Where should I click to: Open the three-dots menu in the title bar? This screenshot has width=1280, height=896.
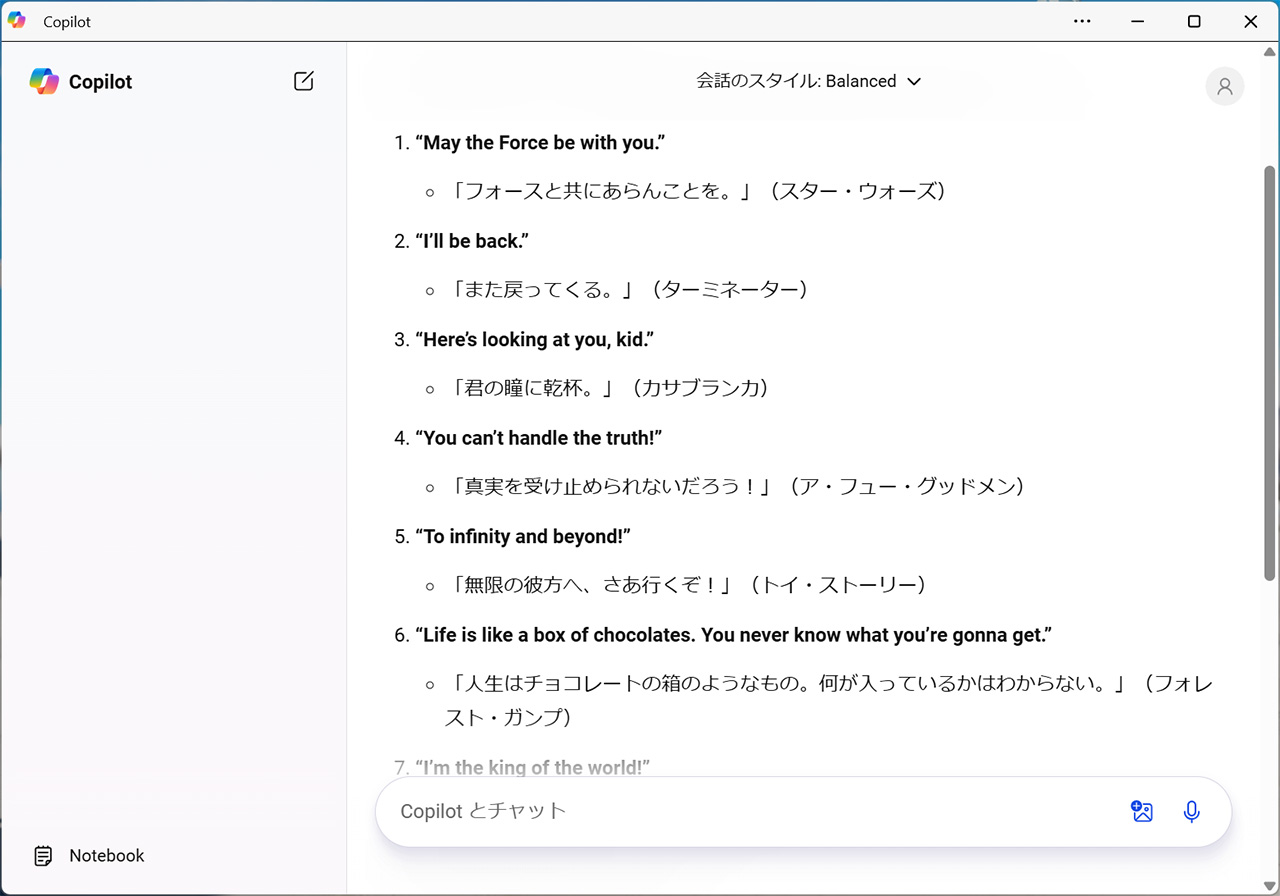tap(1082, 21)
